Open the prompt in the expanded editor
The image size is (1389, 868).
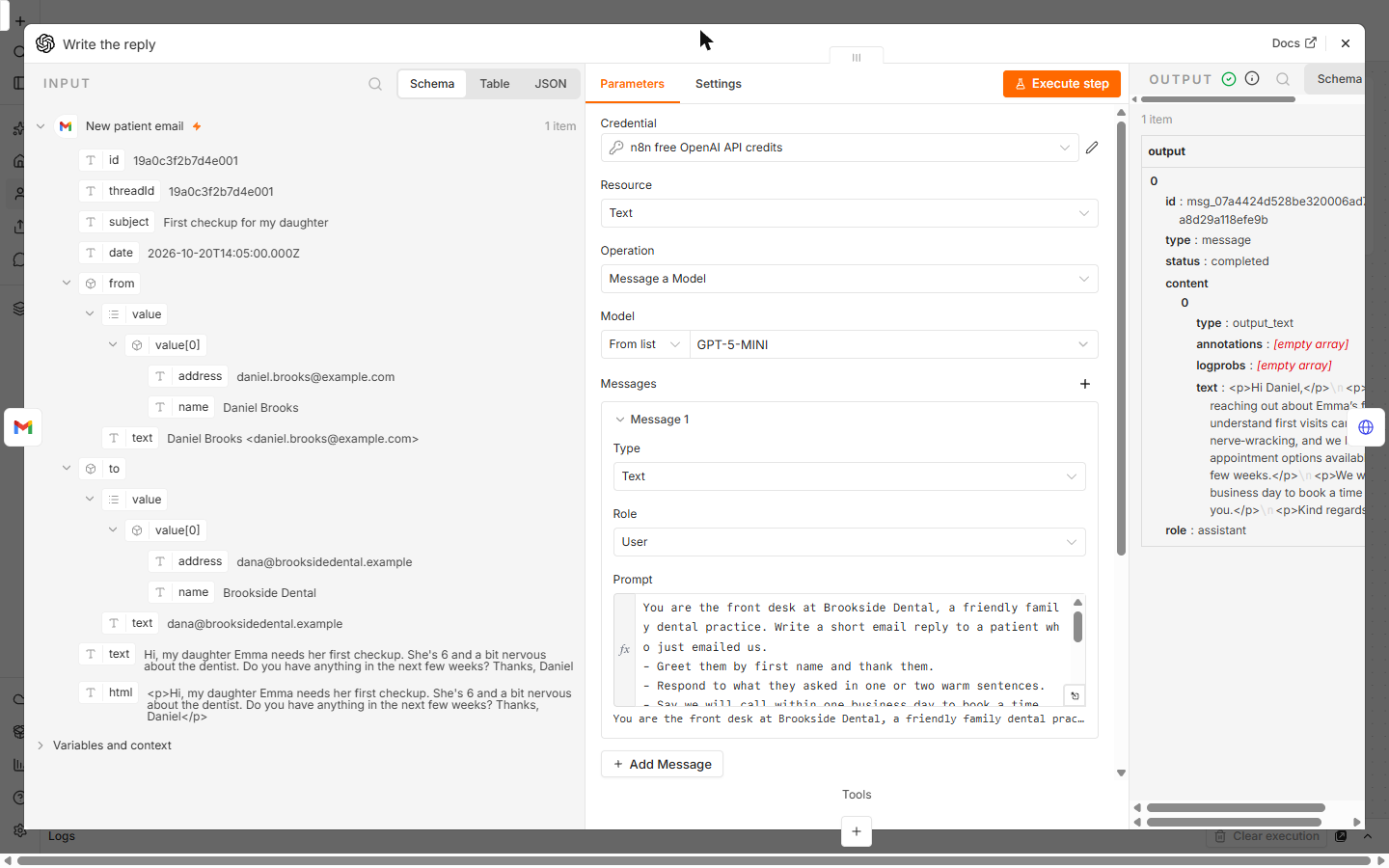point(1074,695)
